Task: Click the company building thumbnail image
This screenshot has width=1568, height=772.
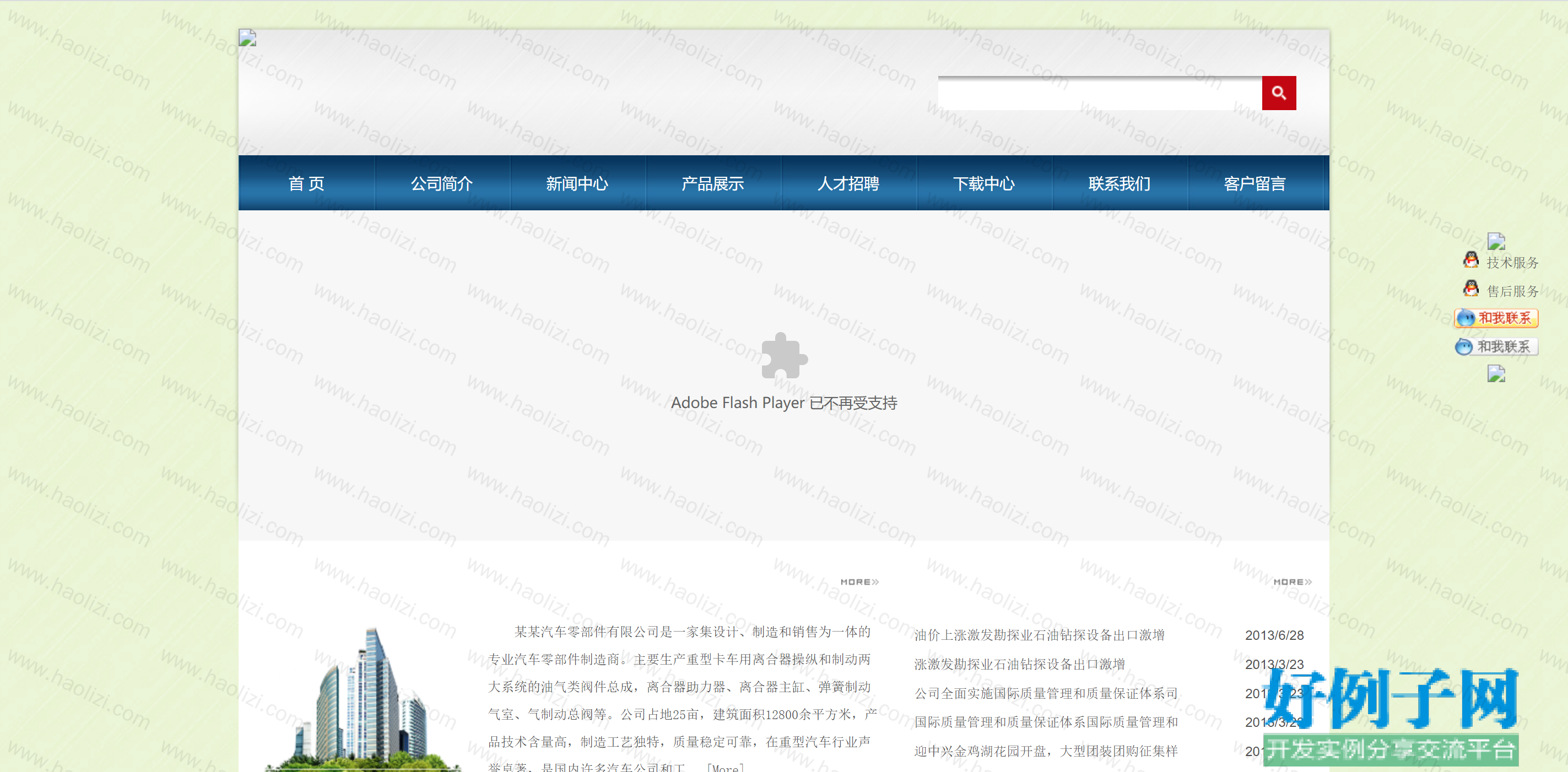Action: click(364, 698)
